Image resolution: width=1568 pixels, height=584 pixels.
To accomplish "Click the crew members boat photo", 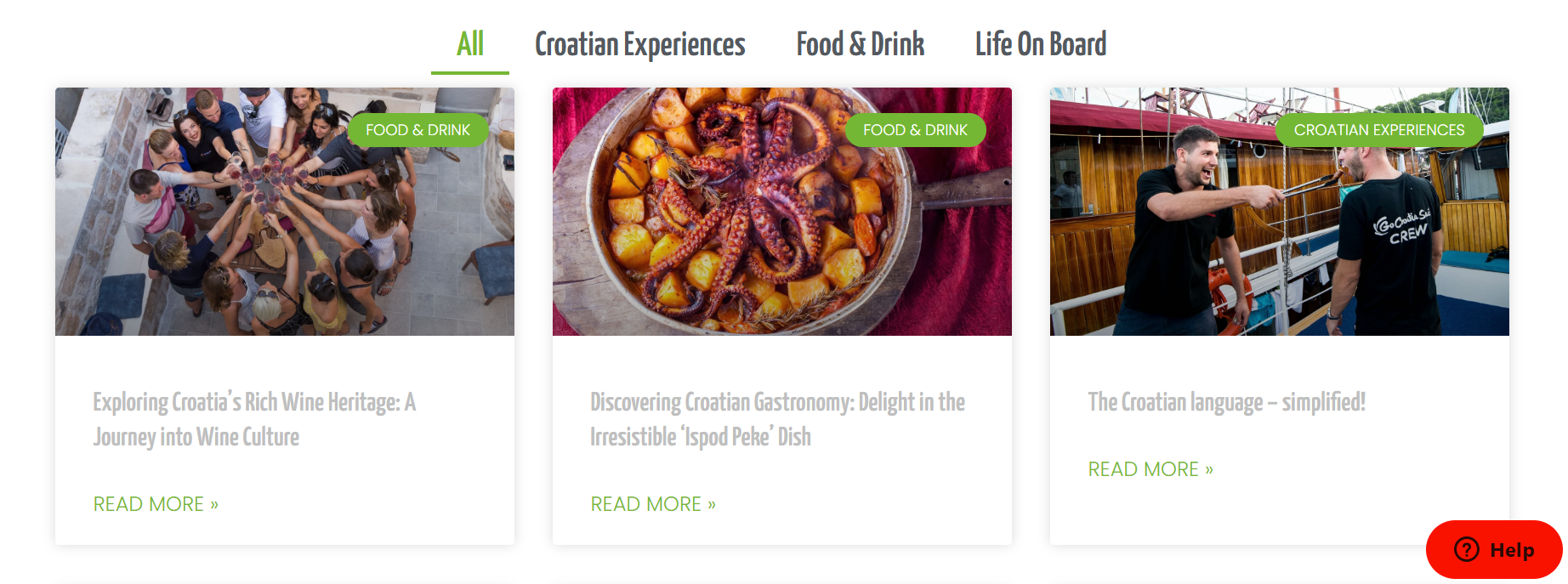I will (x=1280, y=212).
